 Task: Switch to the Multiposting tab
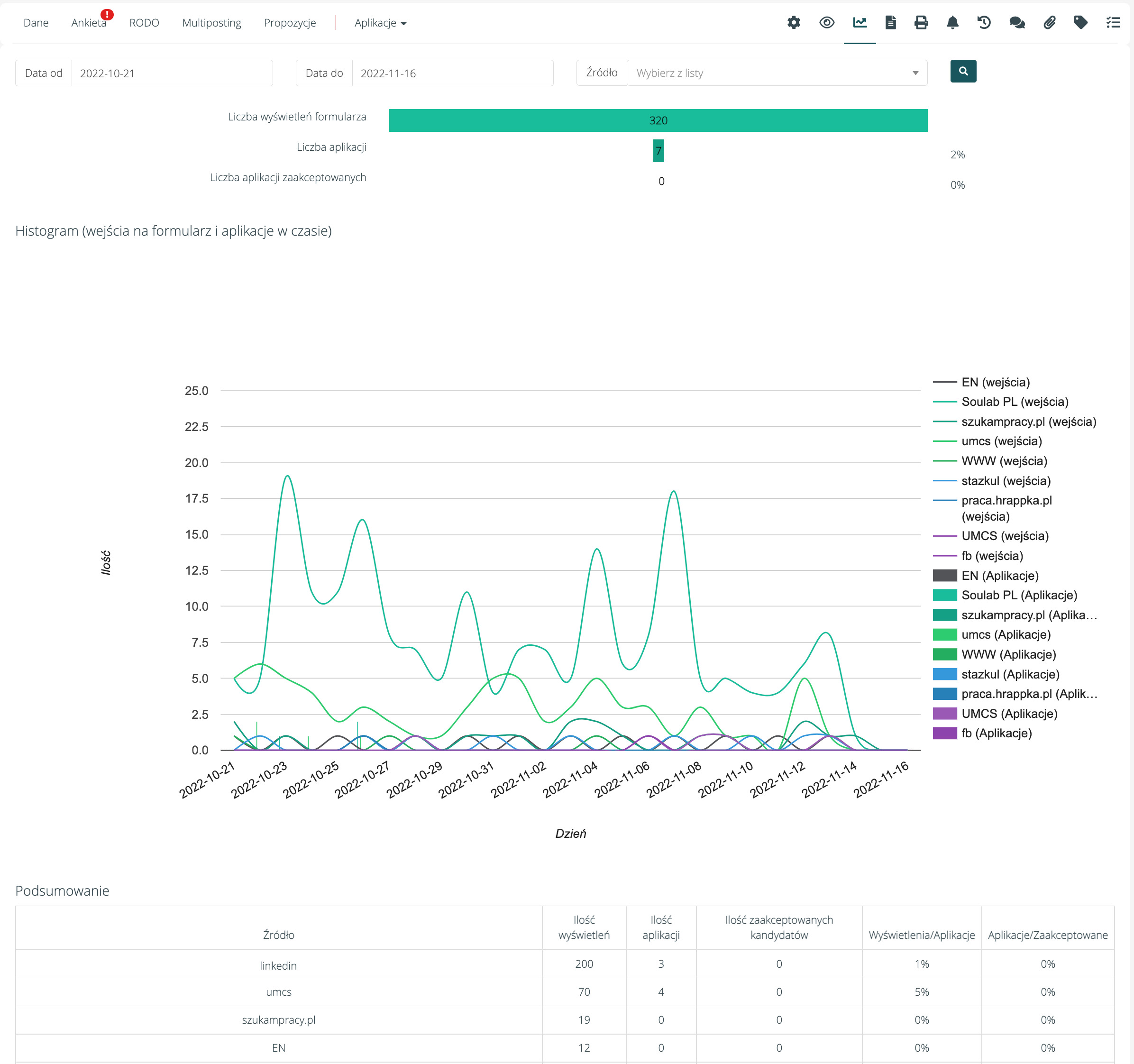click(x=211, y=23)
